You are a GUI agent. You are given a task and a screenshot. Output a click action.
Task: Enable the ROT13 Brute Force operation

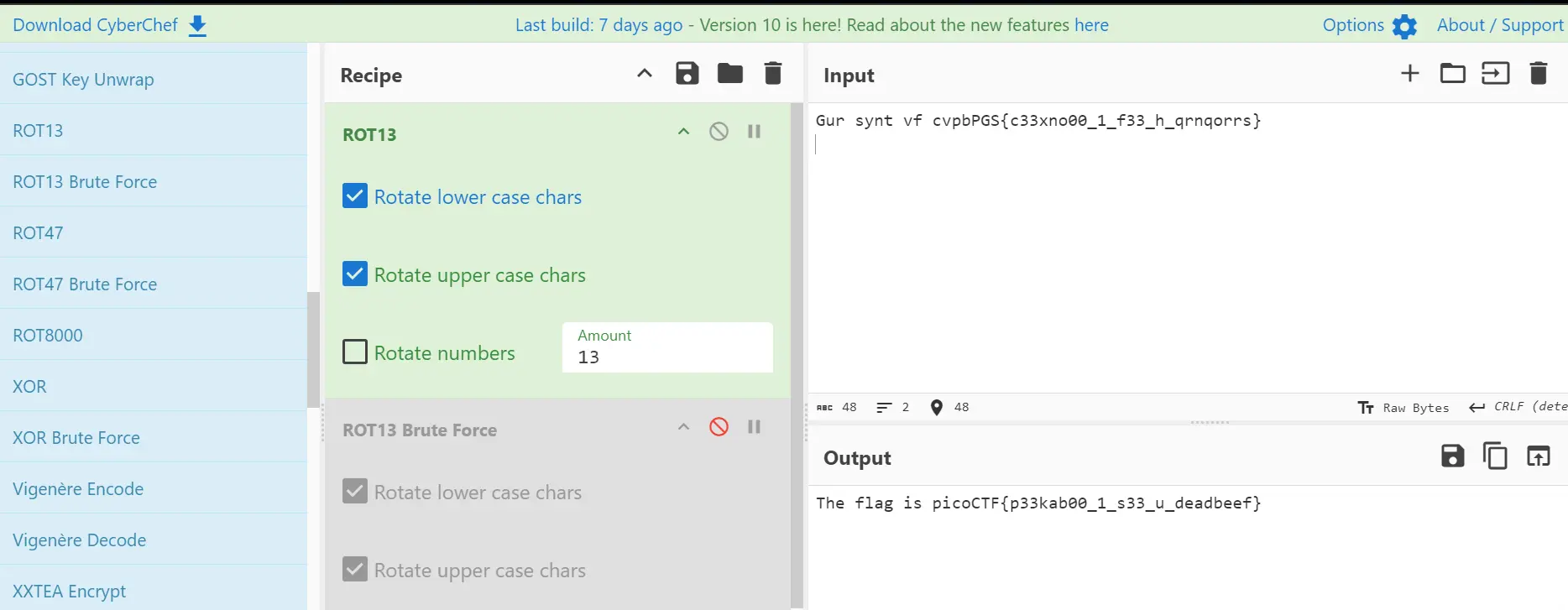pyautogui.click(x=719, y=426)
